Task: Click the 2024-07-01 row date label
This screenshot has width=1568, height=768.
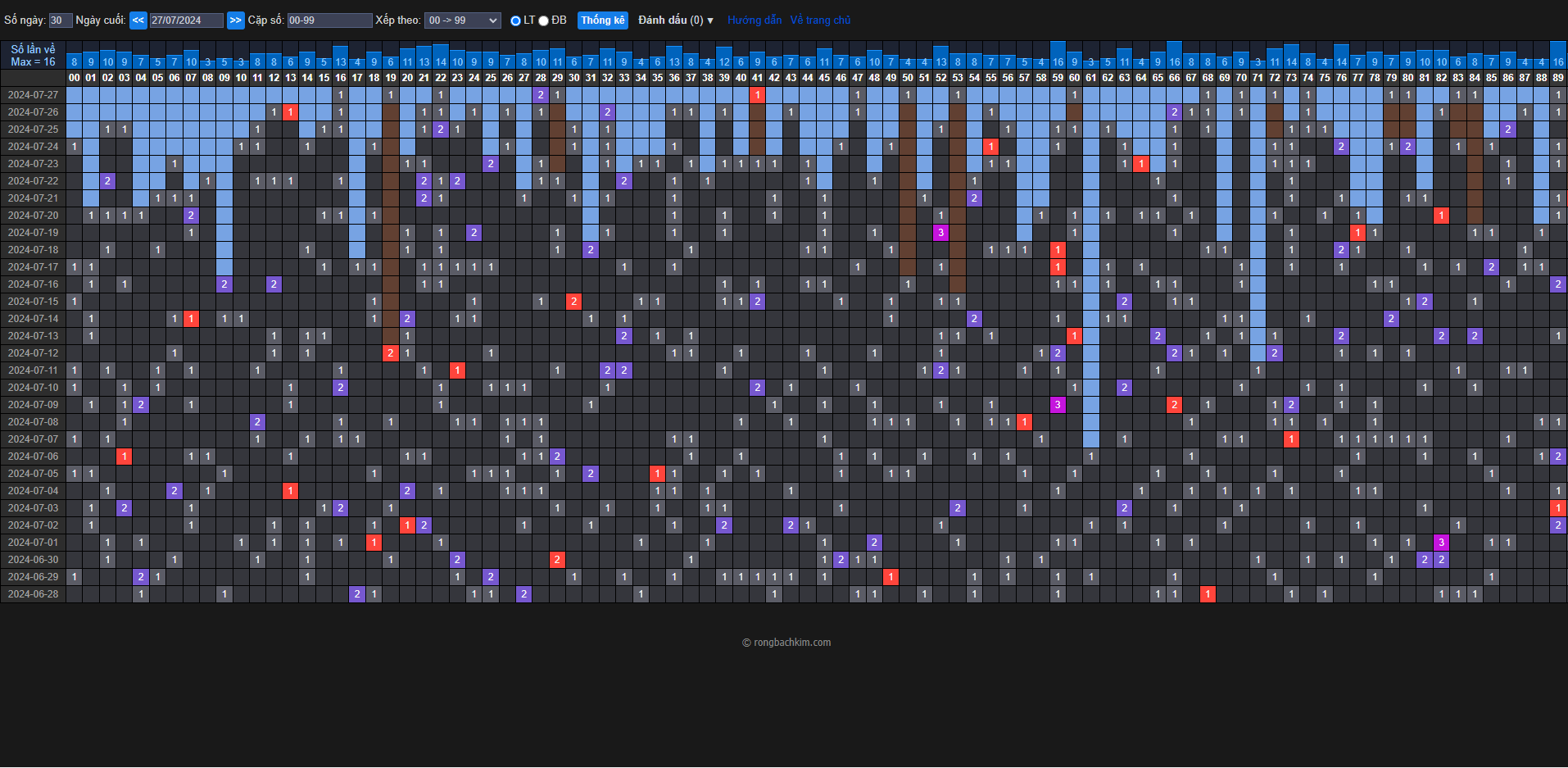Action: (x=34, y=543)
